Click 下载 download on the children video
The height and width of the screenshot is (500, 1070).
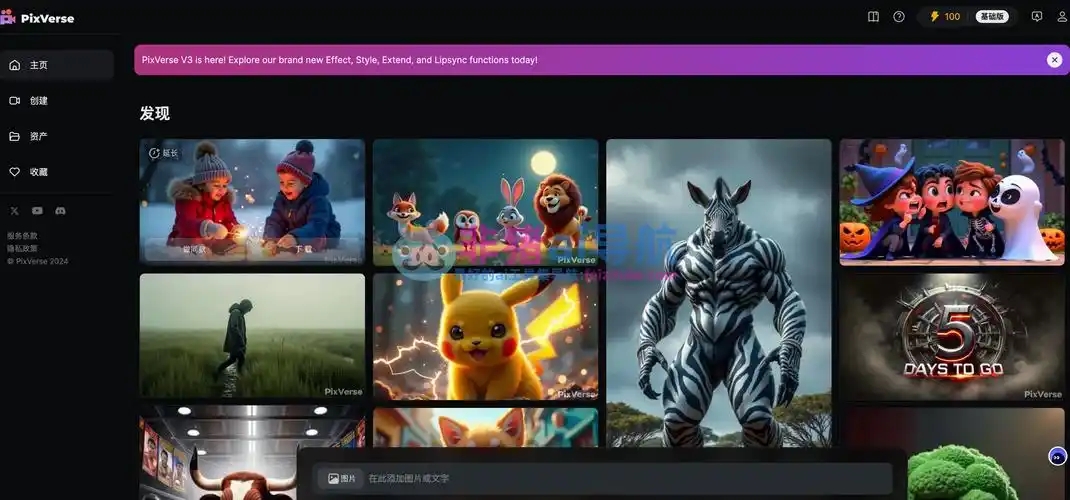pyautogui.click(x=304, y=250)
